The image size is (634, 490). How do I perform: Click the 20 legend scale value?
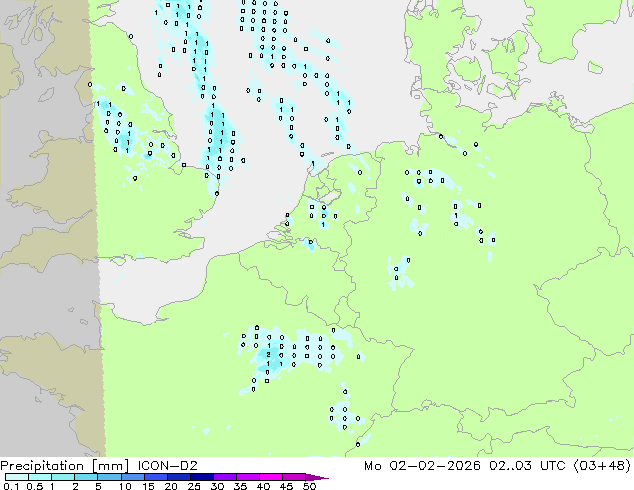(x=171, y=486)
